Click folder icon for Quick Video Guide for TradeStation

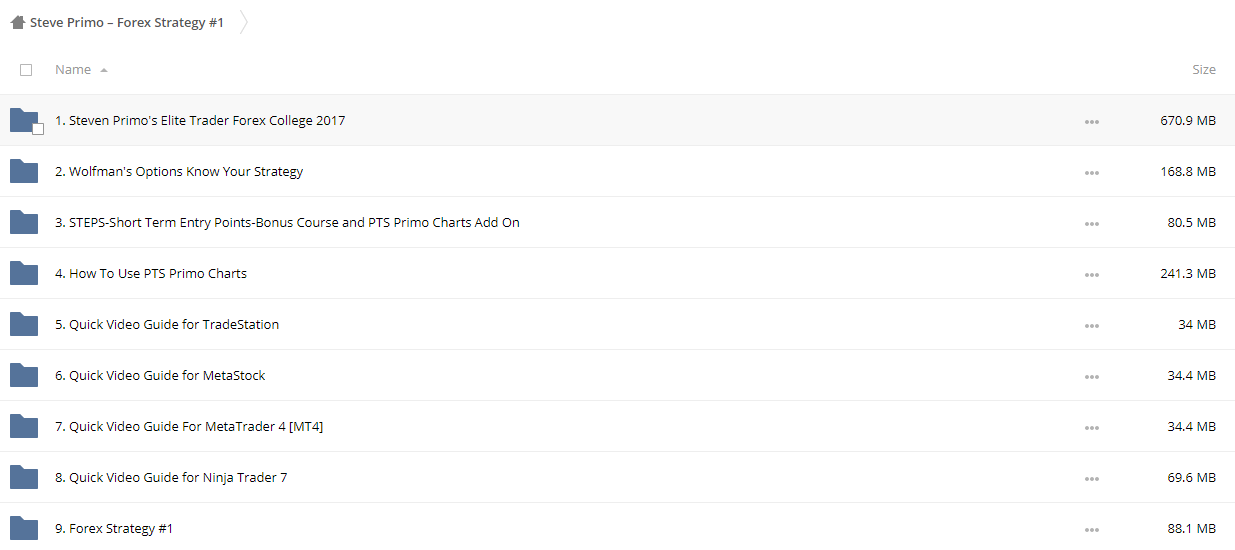(24, 325)
